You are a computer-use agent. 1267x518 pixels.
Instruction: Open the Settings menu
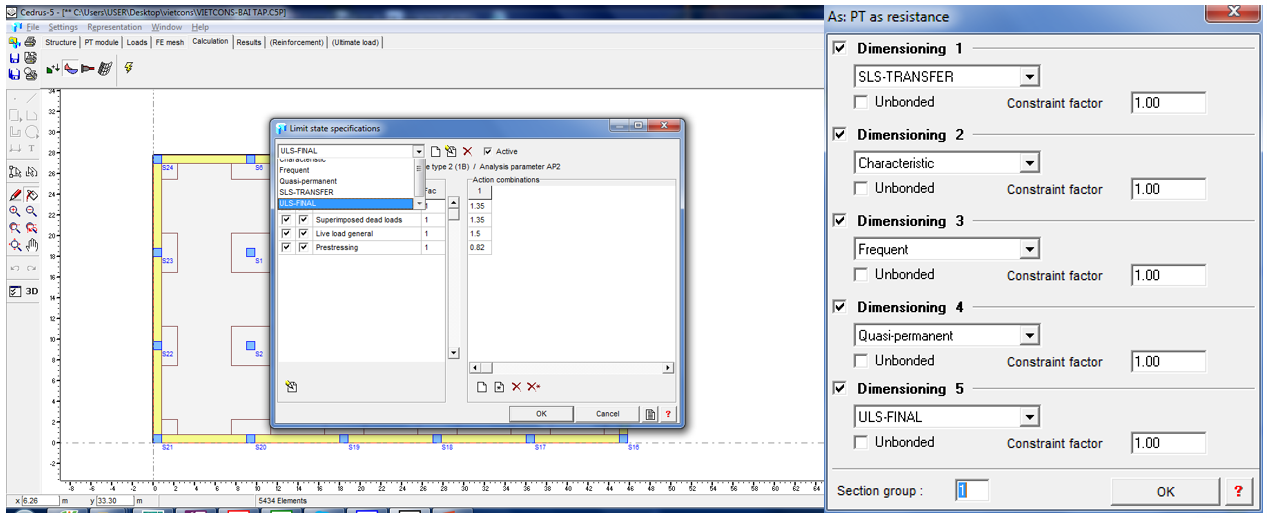click(63, 27)
